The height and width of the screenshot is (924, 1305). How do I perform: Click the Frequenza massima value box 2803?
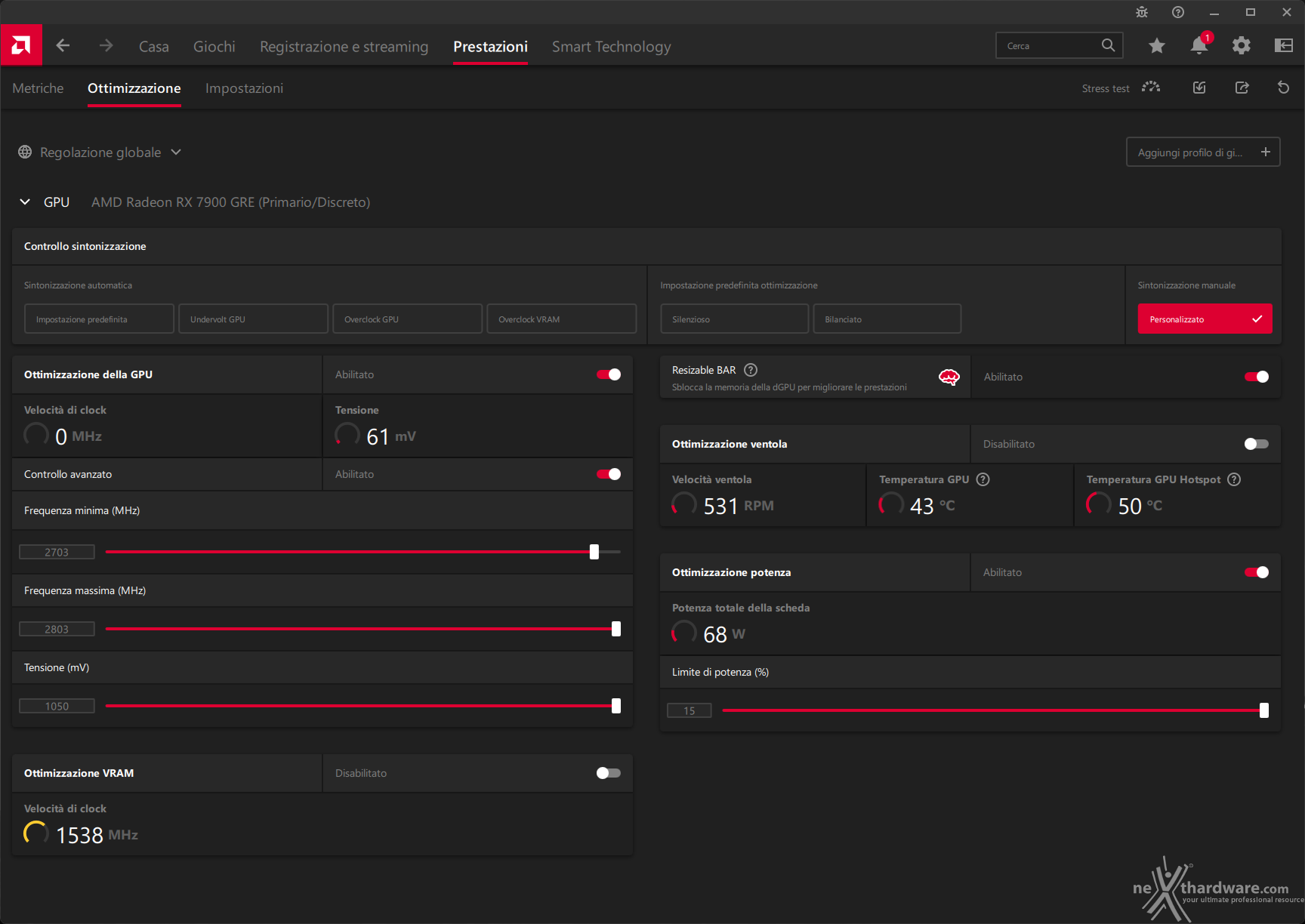click(x=57, y=629)
